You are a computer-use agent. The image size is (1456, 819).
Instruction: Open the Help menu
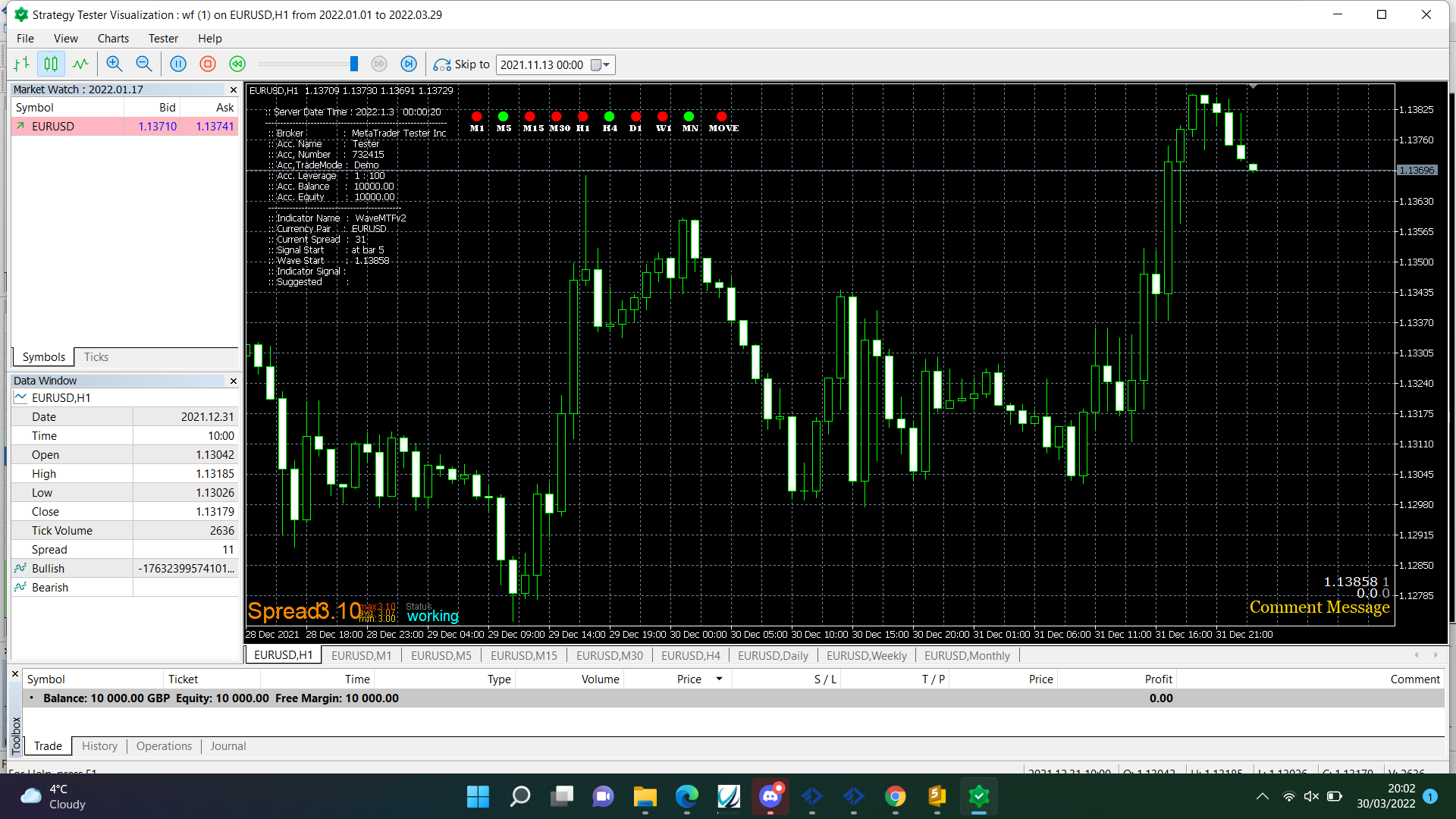coord(210,38)
